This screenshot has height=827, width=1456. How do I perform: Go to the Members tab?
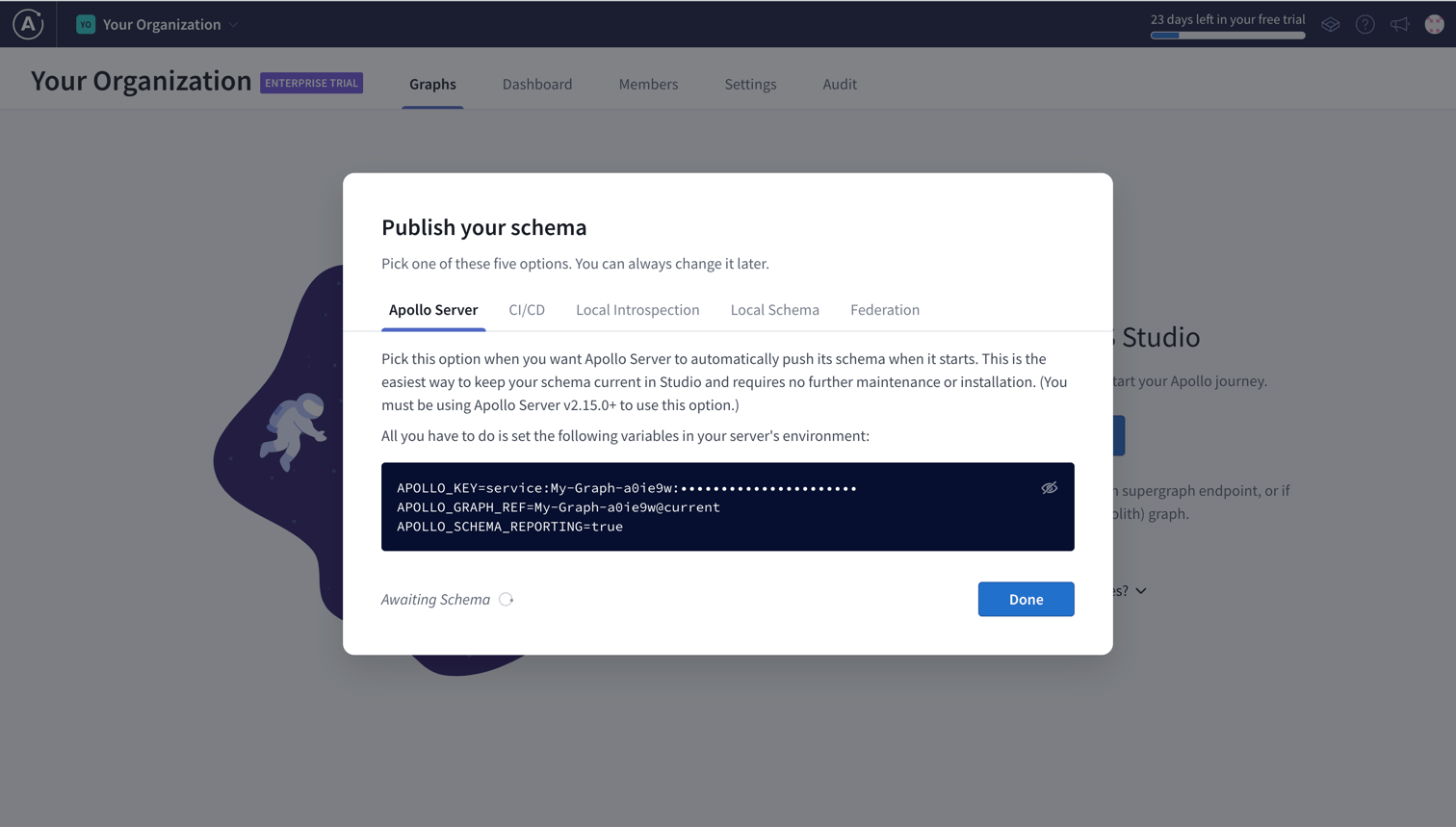coord(648,85)
